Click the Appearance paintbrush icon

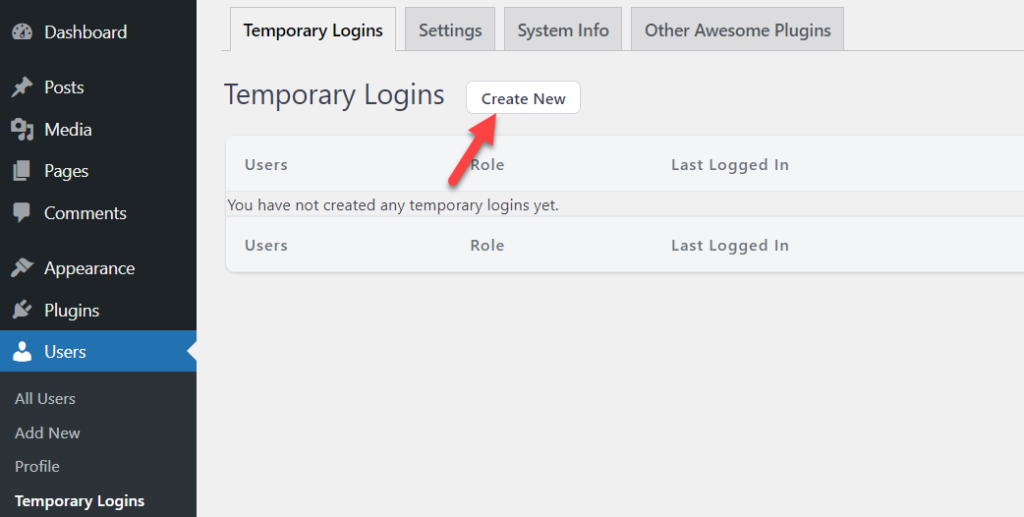(x=22, y=268)
